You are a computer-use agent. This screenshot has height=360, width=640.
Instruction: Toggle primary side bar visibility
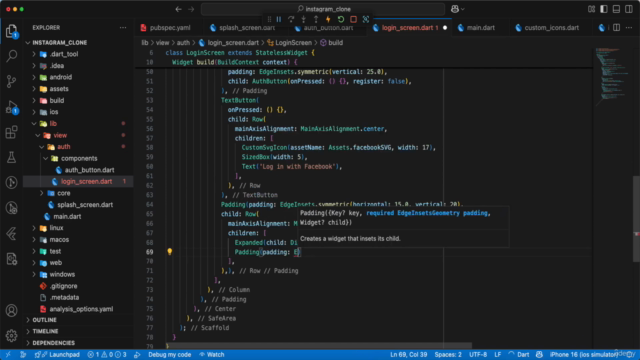click(604, 9)
